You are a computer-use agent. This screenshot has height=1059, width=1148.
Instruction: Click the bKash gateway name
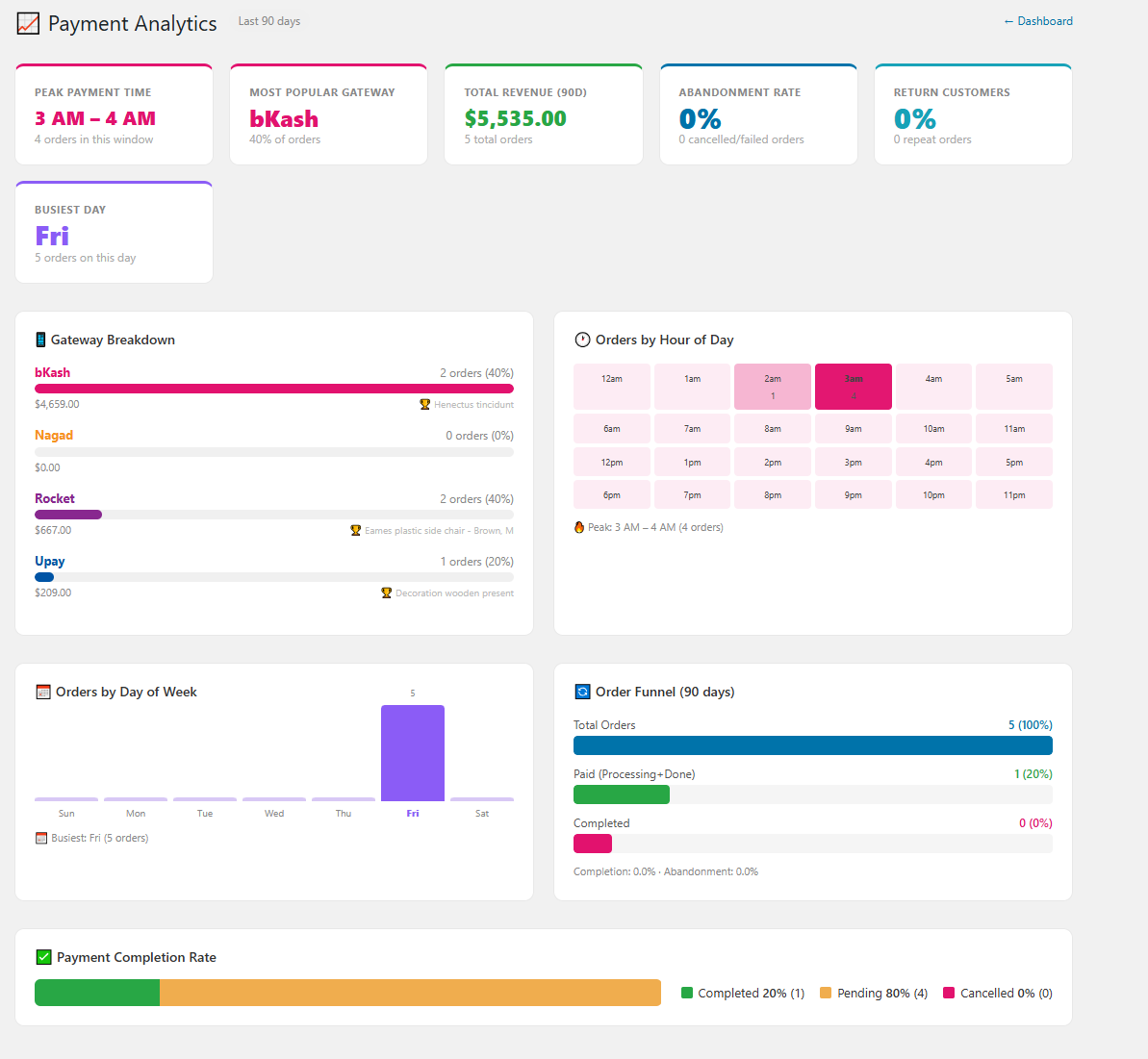(x=52, y=372)
